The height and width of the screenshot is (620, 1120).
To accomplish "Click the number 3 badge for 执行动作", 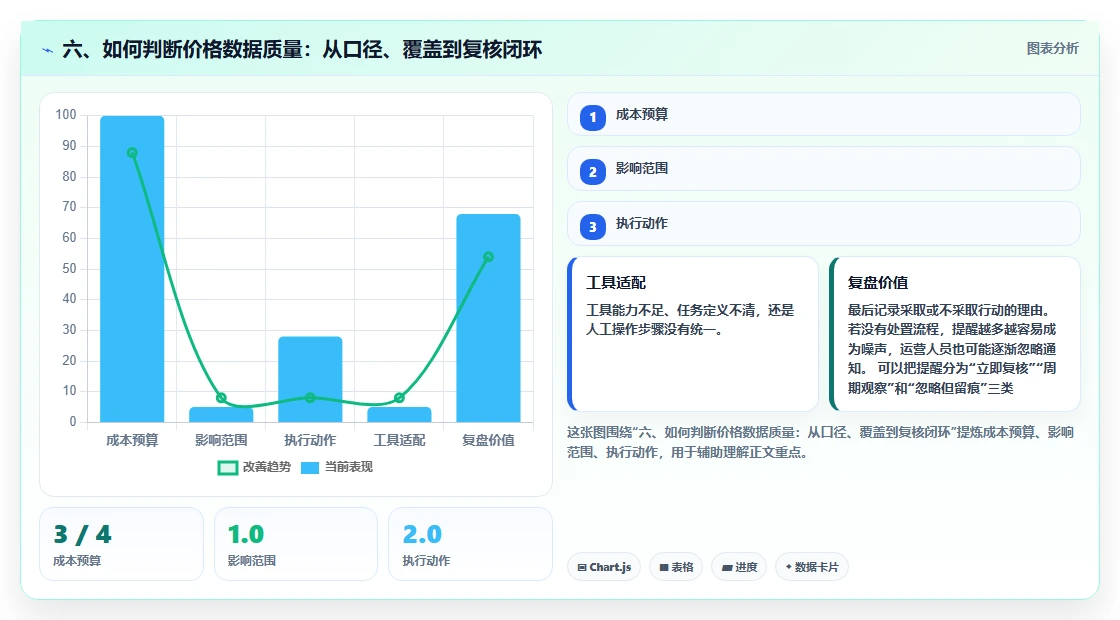I will click(592, 226).
